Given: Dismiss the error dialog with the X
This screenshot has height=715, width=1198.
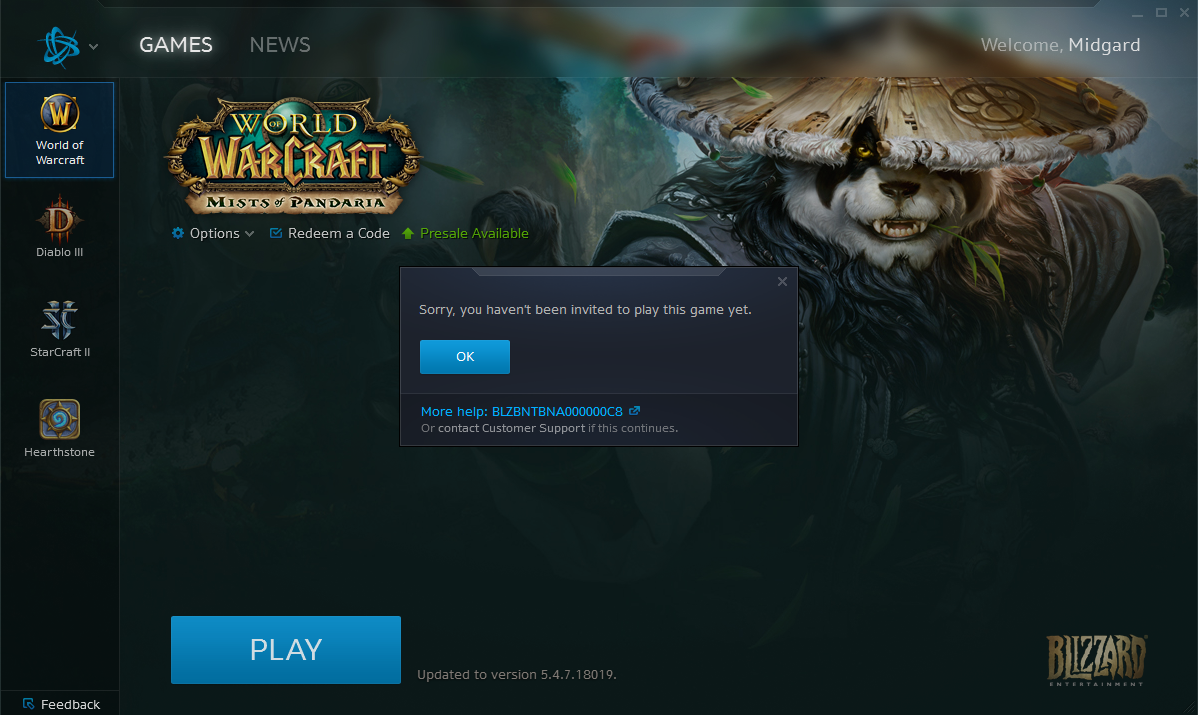Looking at the screenshot, I should (782, 281).
